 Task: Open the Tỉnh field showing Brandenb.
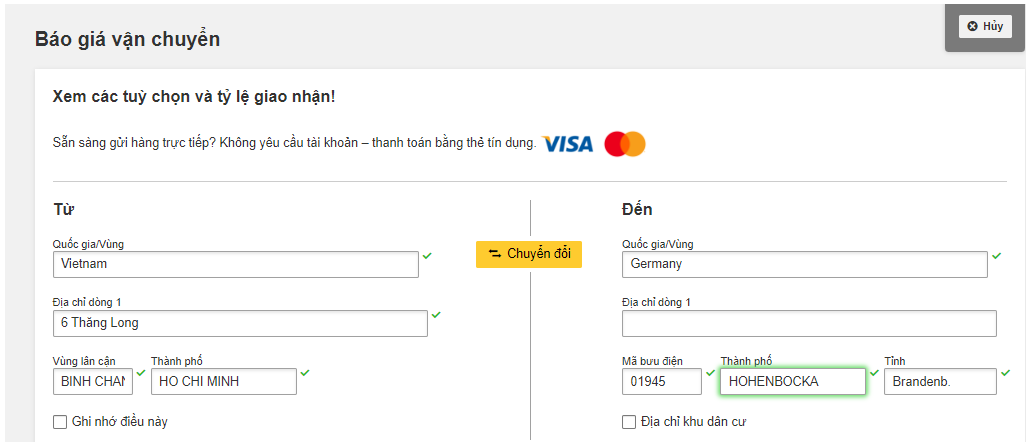pyautogui.click(x=940, y=382)
